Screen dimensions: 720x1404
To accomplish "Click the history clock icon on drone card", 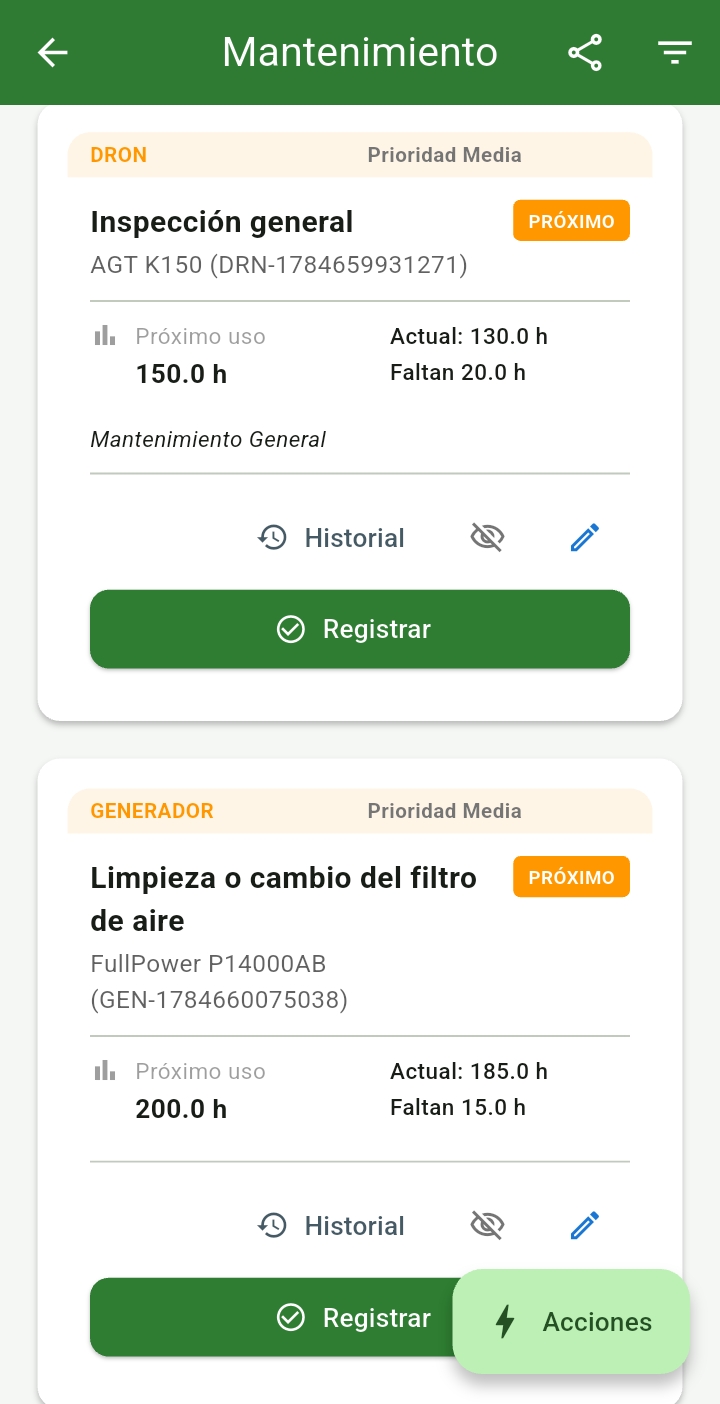I will click(x=272, y=538).
